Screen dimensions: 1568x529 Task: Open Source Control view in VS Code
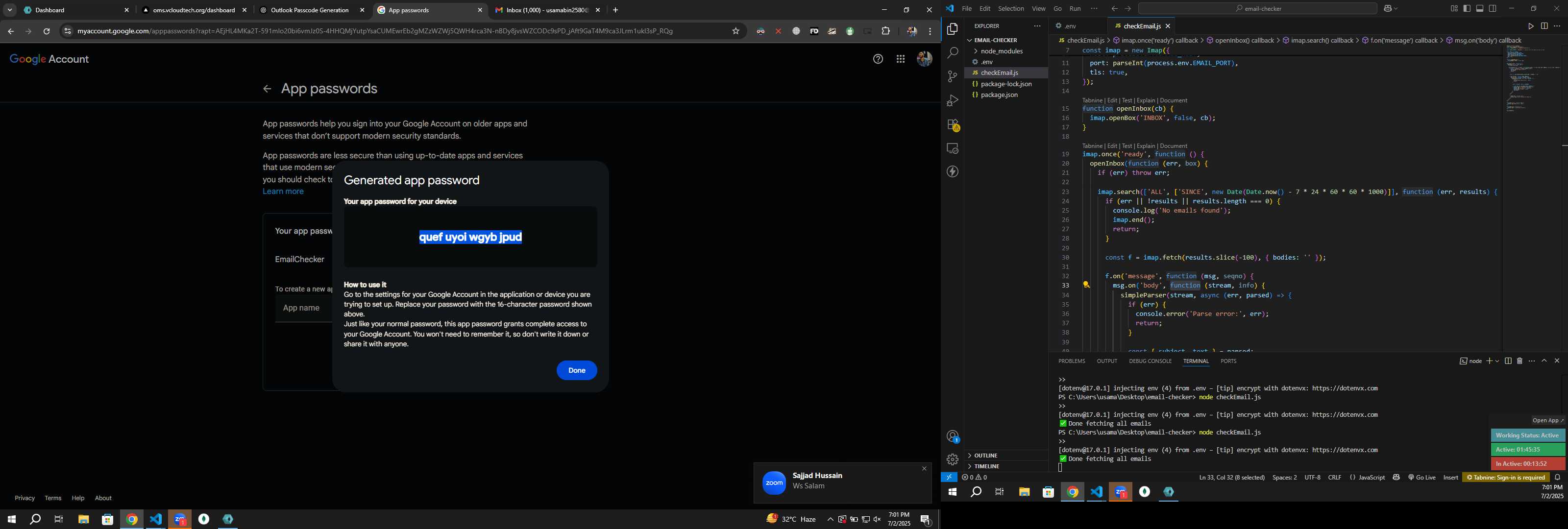pos(953,77)
